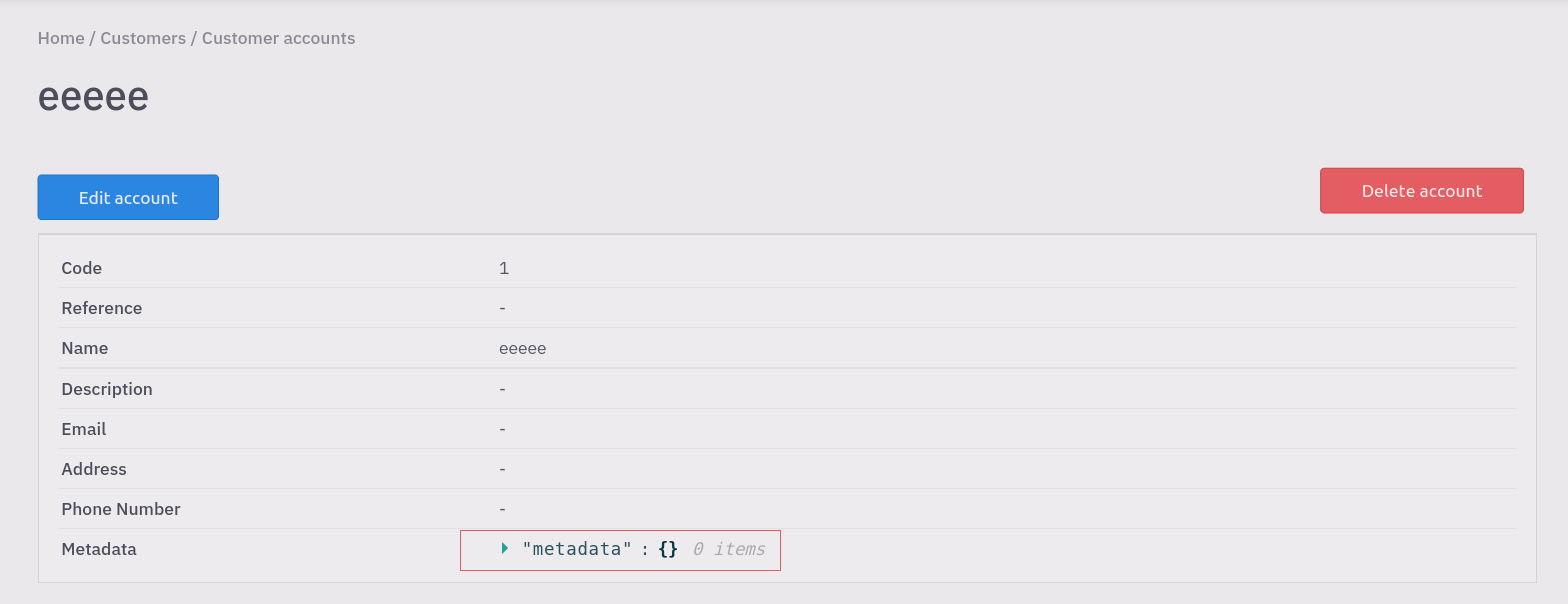
Task: Click the {} braces icon in metadata field
Action: coord(667,548)
